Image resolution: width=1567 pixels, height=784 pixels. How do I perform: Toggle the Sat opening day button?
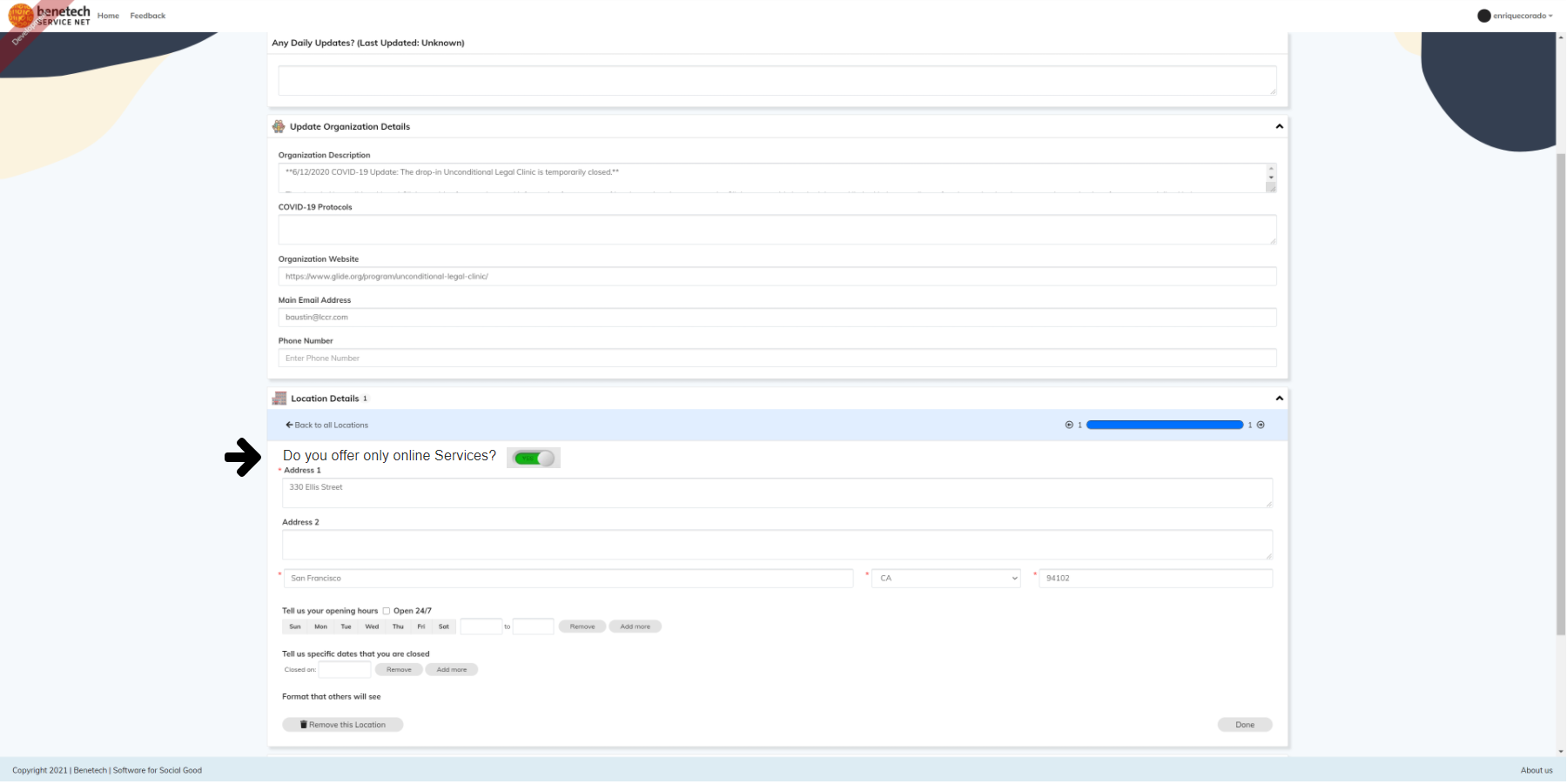[444, 627]
